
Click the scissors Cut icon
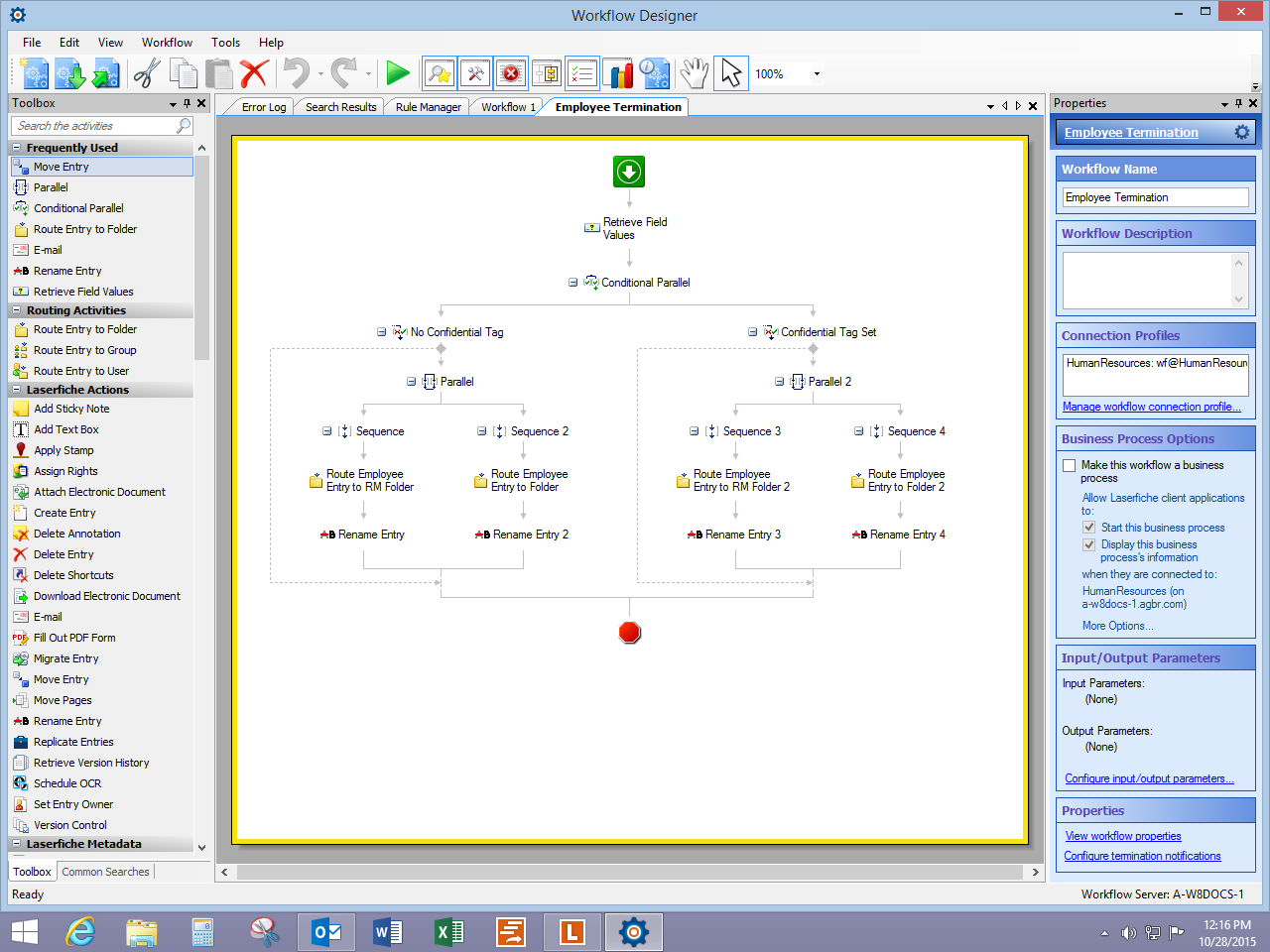click(147, 73)
